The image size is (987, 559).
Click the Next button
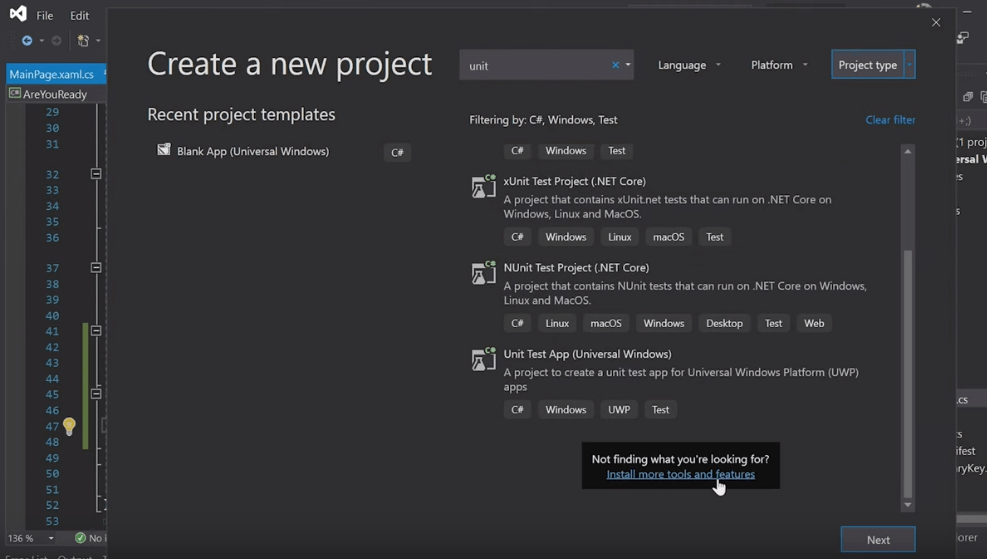click(x=878, y=539)
